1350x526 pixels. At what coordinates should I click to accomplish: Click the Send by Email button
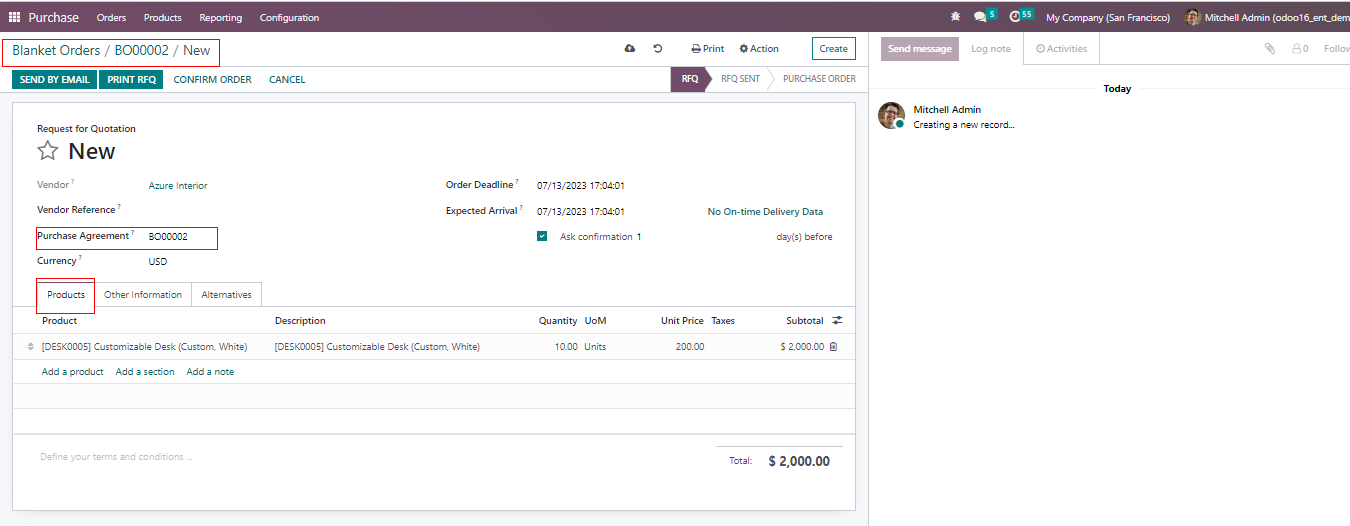click(x=54, y=79)
